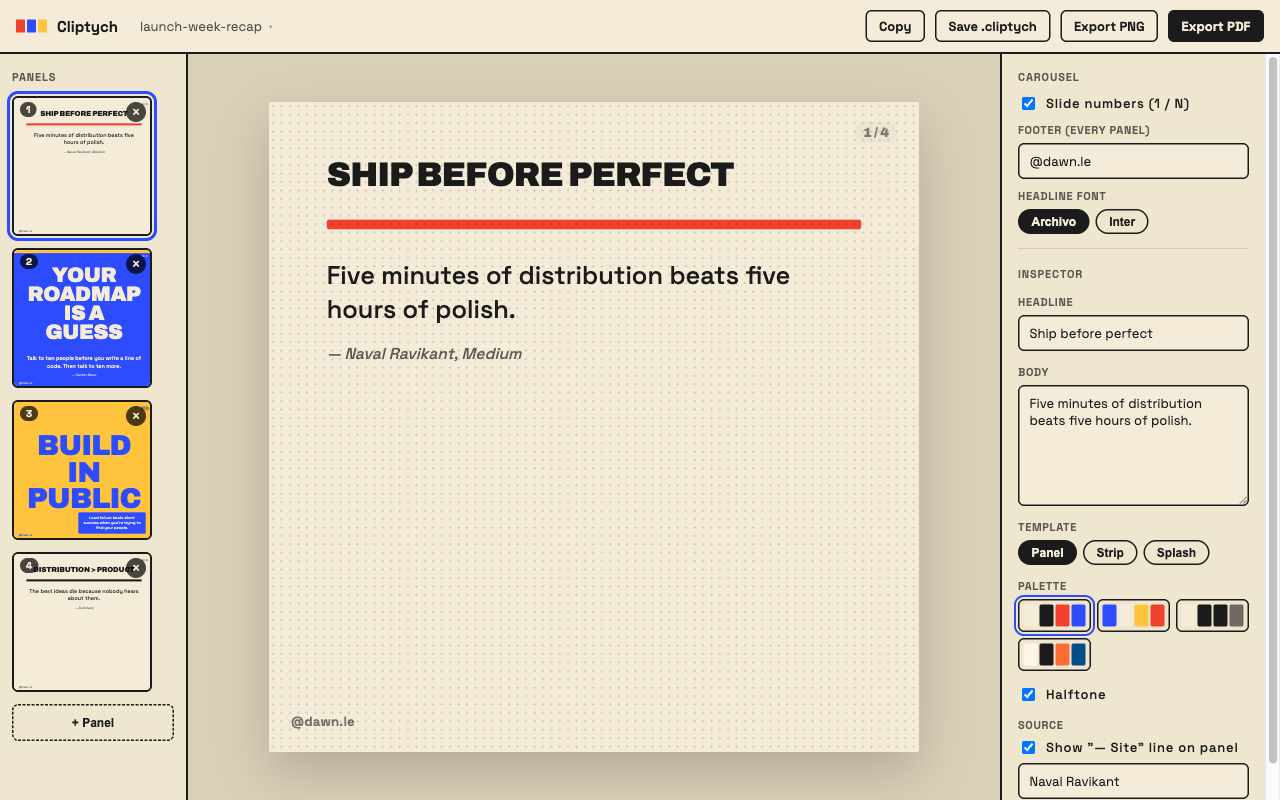This screenshot has width=1280, height=800.
Task: Click the CAROUSEL section label
Action: (1048, 77)
